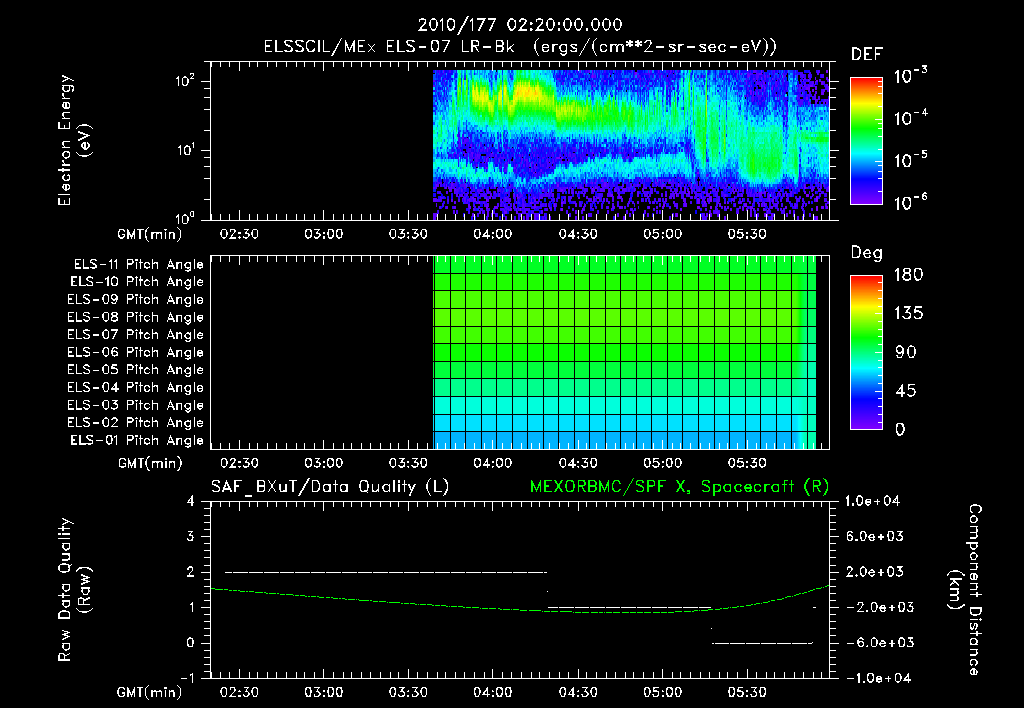
Task: Click the value -1 on Raw Data Quality axis
Action: click(187, 679)
